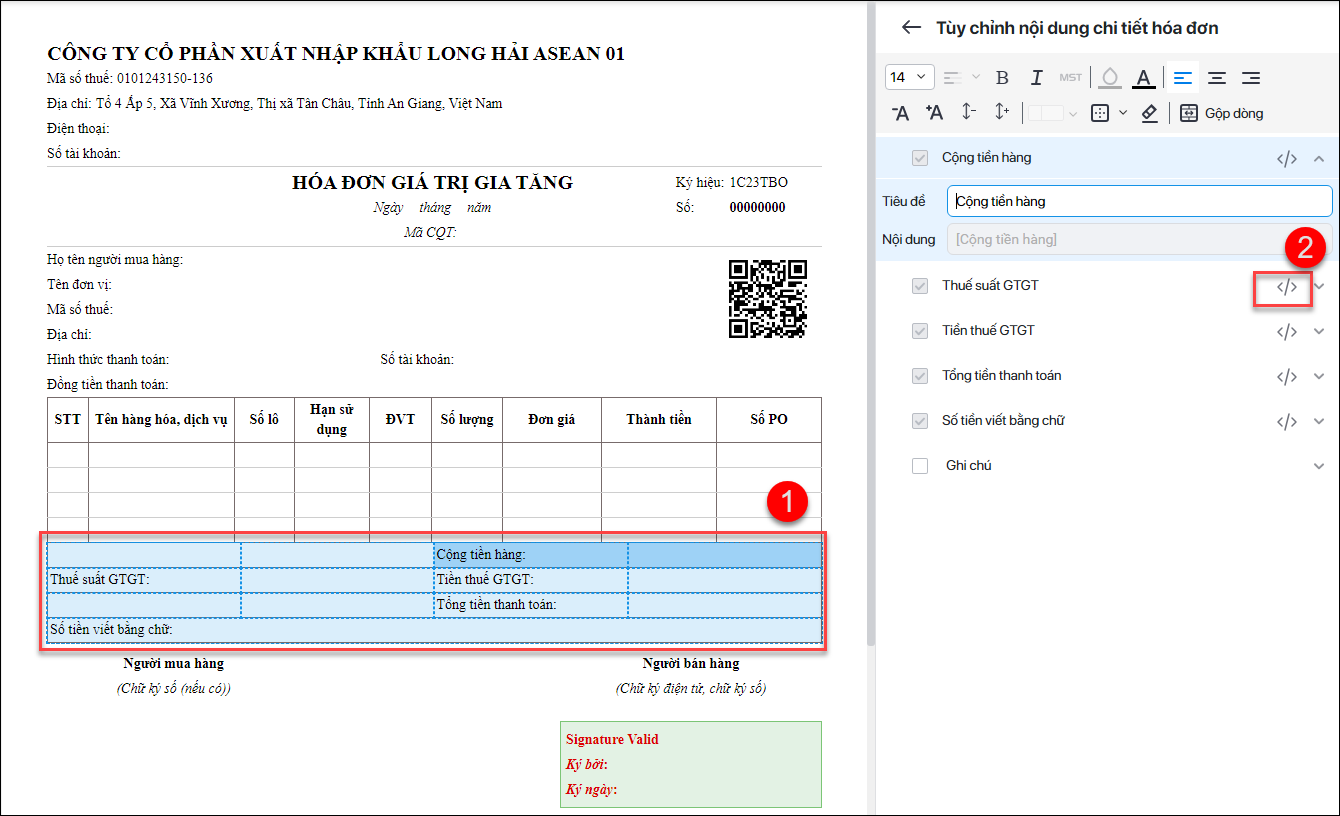Center align the text
This screenshot has height=816, width=1340.
coord(1217,78)
